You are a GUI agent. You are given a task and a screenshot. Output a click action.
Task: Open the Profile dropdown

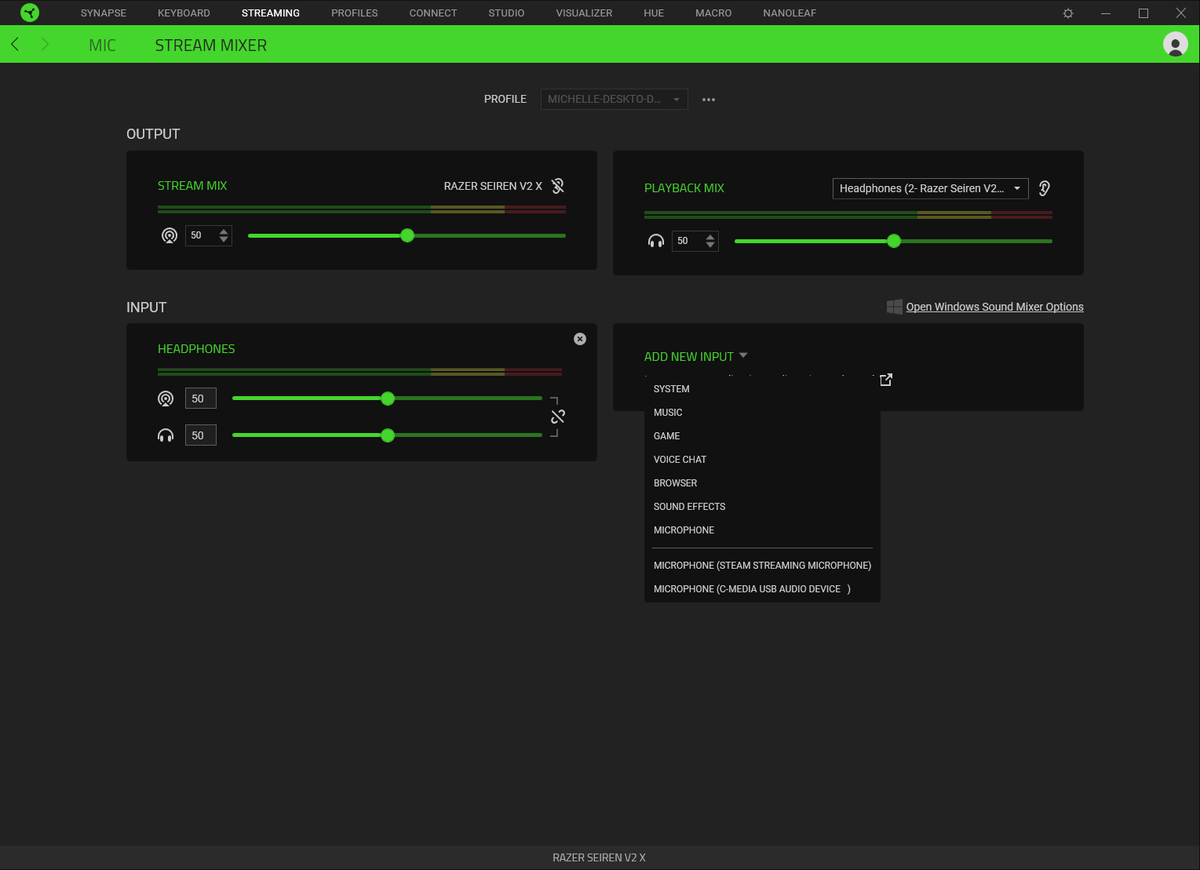(614, 100)
